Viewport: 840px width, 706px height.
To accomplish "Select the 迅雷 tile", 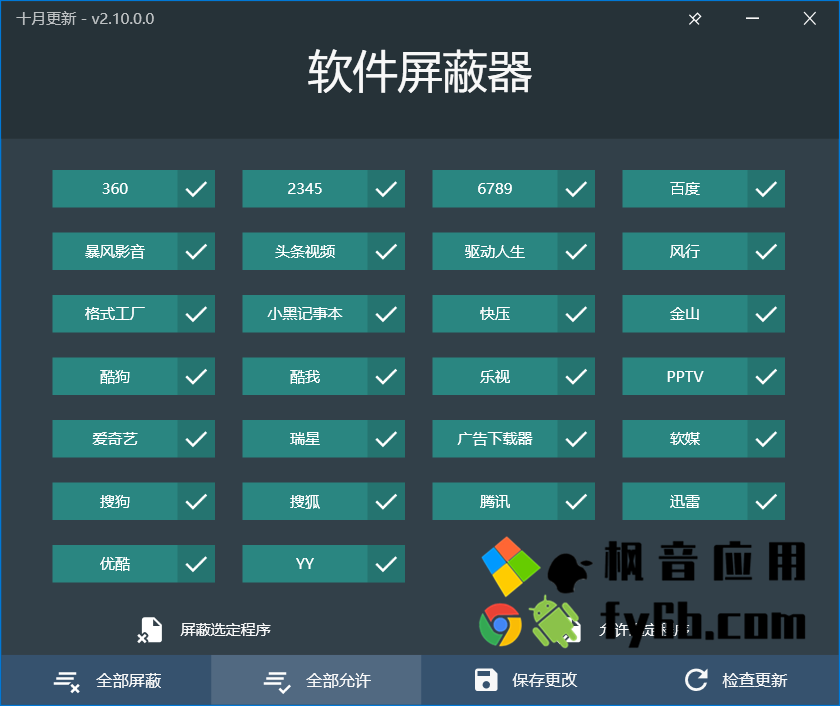I will tap(703, 501).
